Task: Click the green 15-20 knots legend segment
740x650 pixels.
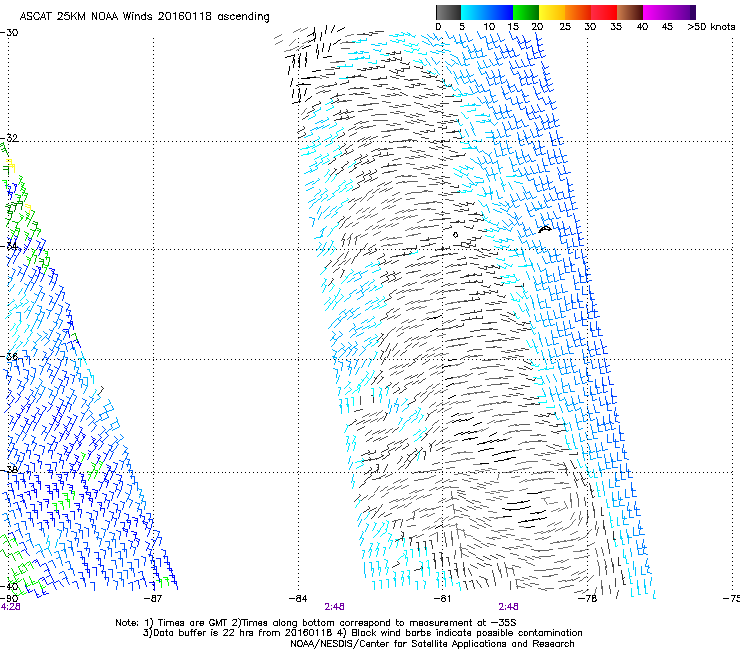Action: point(526,12)
